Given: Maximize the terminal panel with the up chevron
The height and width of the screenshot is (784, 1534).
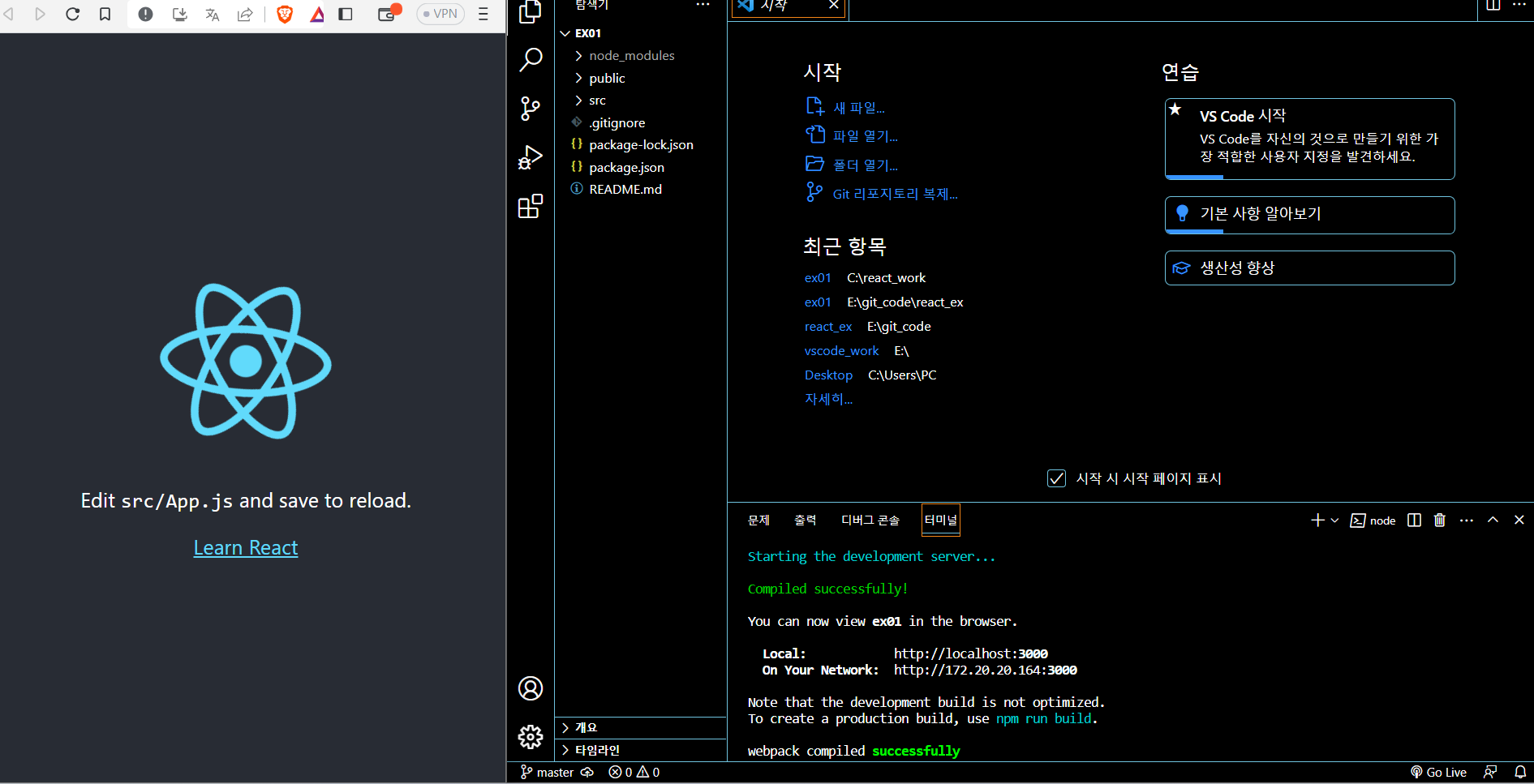Looking at the screenshot, I should tap(1493, 520).
